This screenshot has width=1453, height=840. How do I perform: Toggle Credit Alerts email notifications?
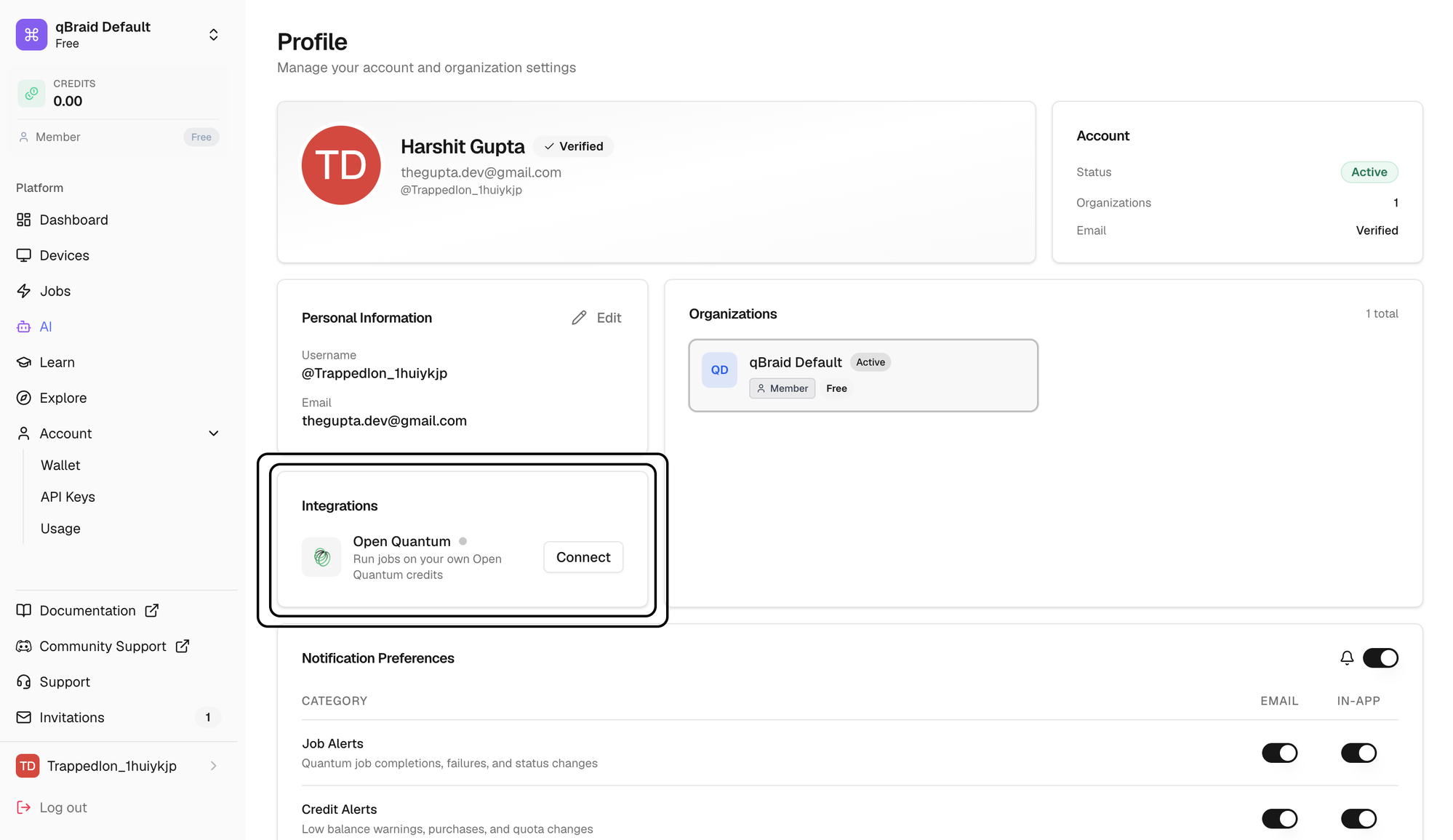click(1279, 819)
